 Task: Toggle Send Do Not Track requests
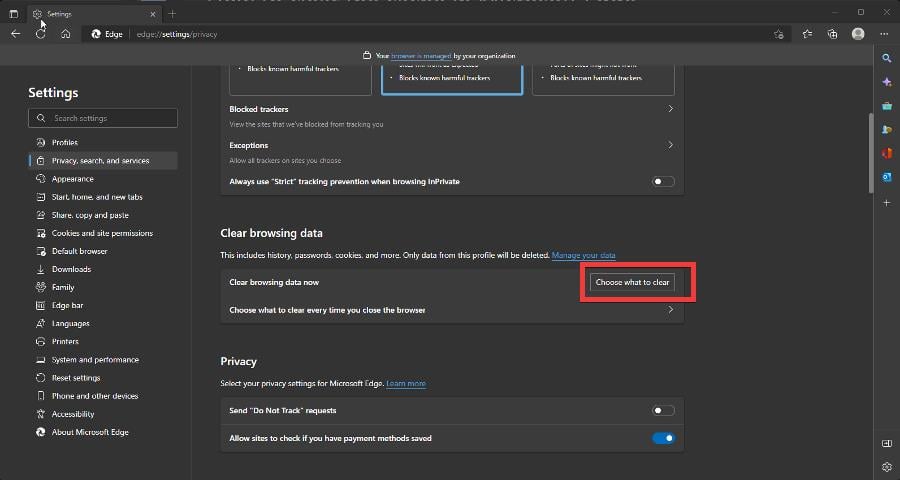click(663, 411)
